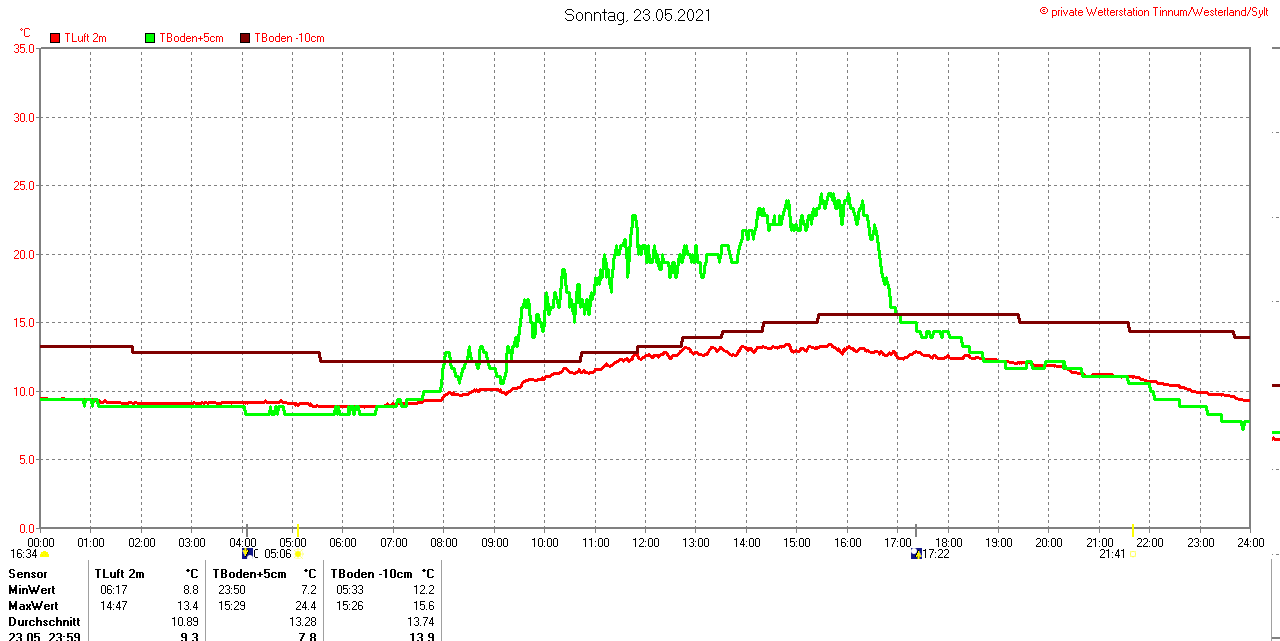Screen dimensions: 1280x641
Task: Click the dark red TBoden -10cm legend swatch
Action: coord(246,38)
